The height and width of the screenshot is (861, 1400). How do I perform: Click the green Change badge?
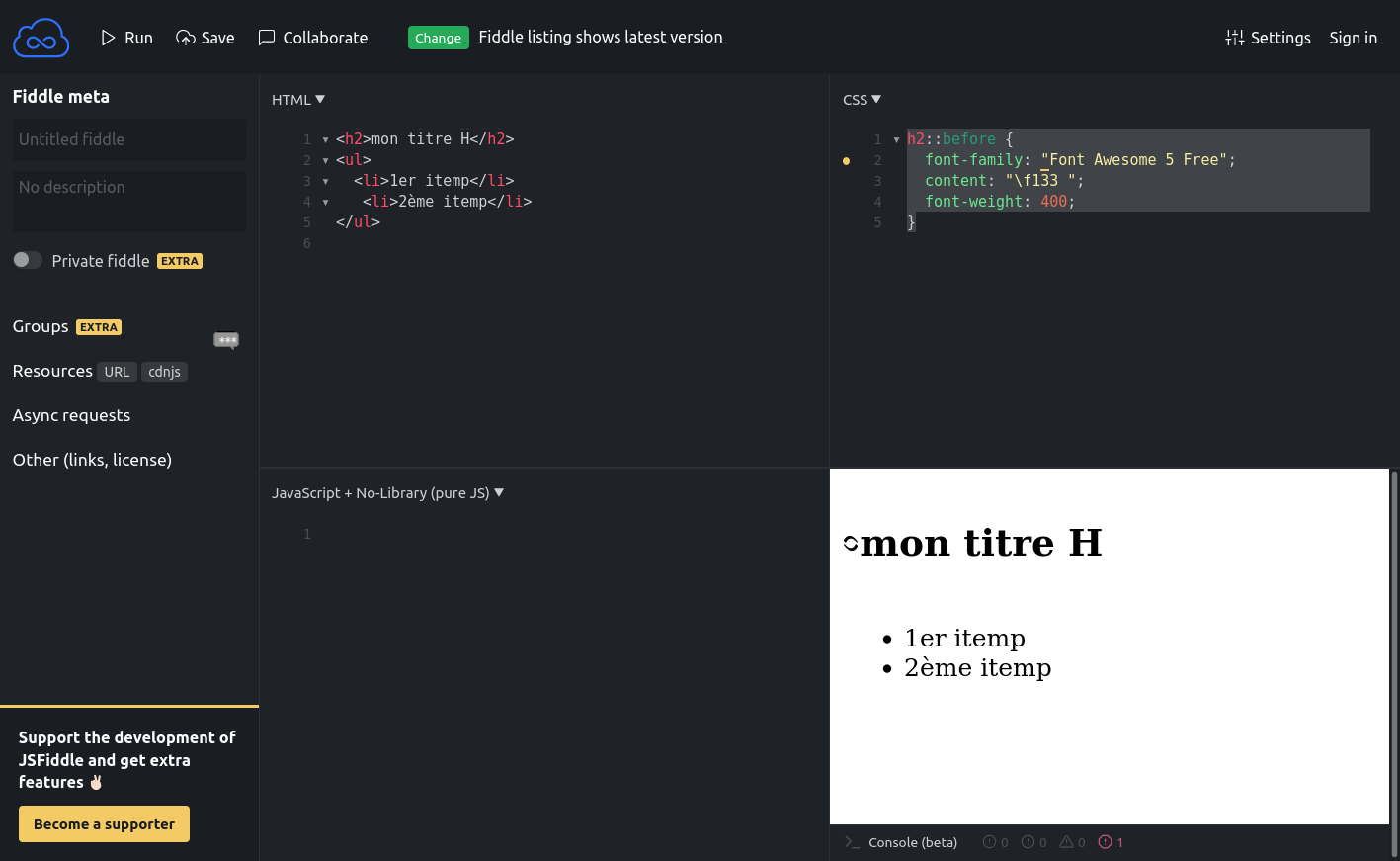point(438,38)
